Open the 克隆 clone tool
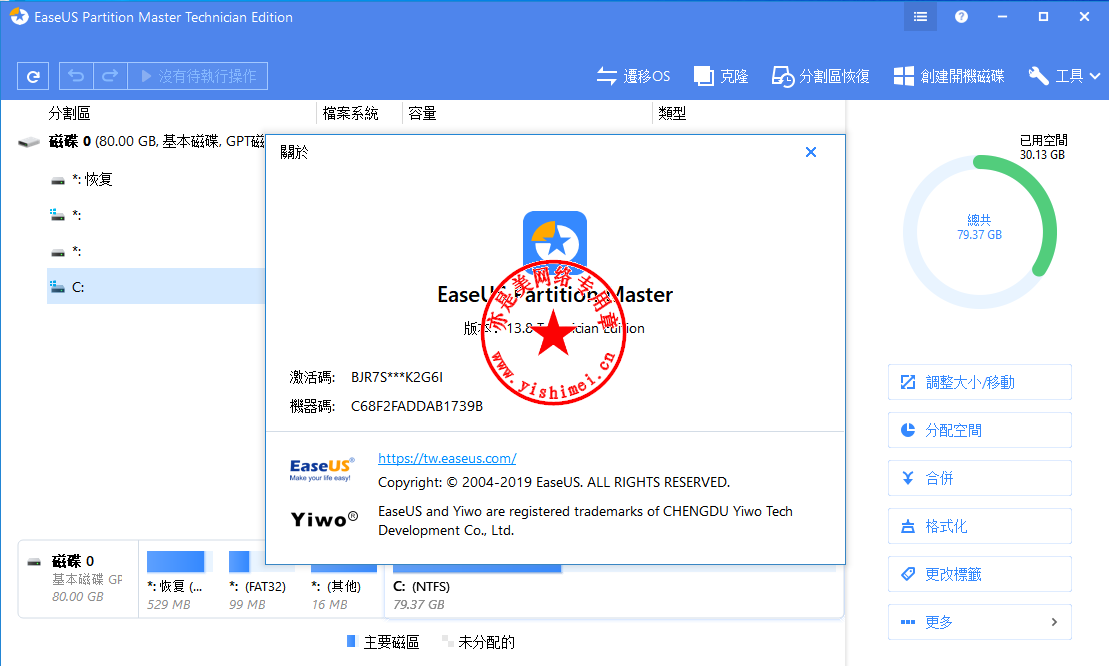The height and width of the screenshot is (666, 1109). click(721, 76)
